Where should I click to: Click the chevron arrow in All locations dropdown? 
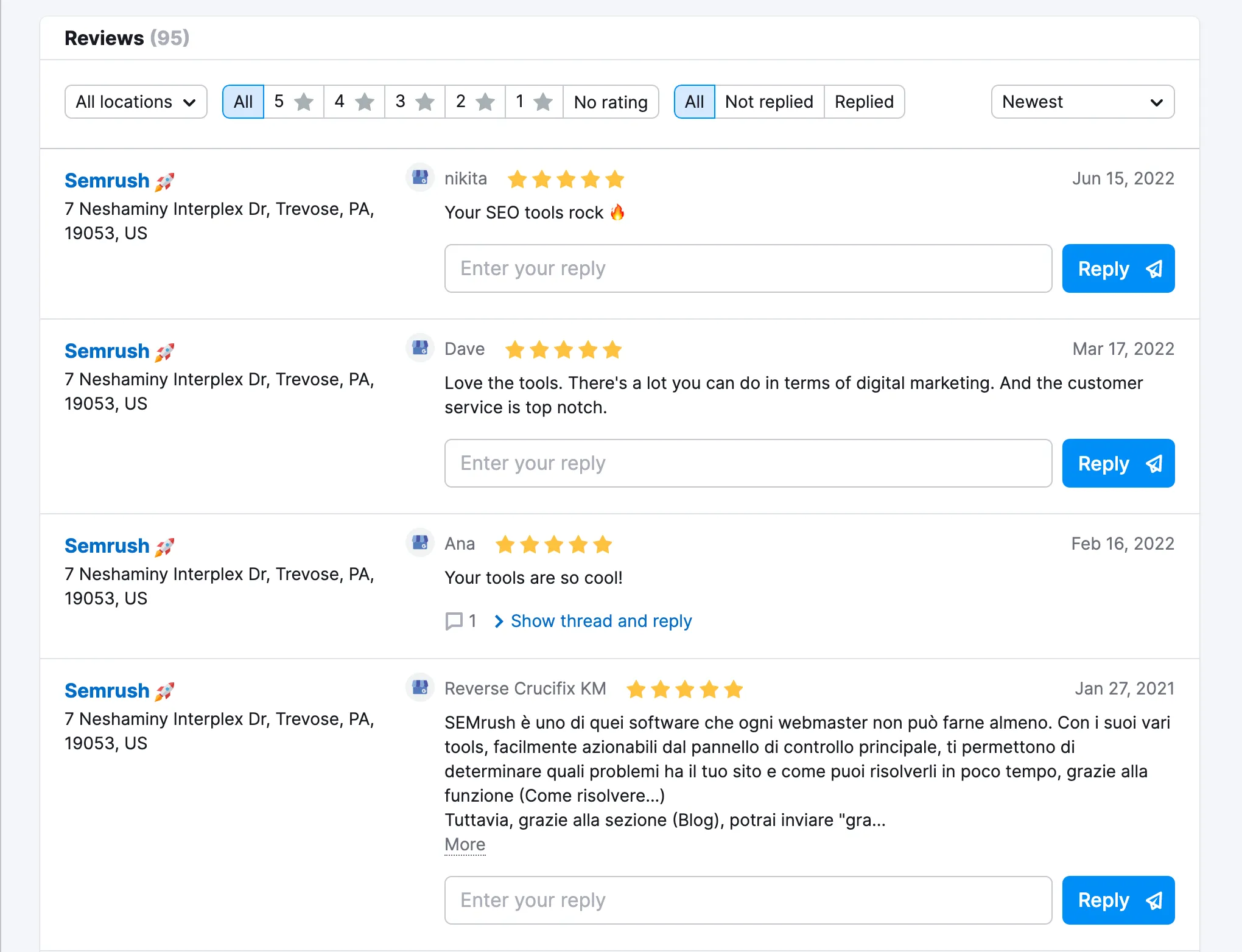coord(189,102)
